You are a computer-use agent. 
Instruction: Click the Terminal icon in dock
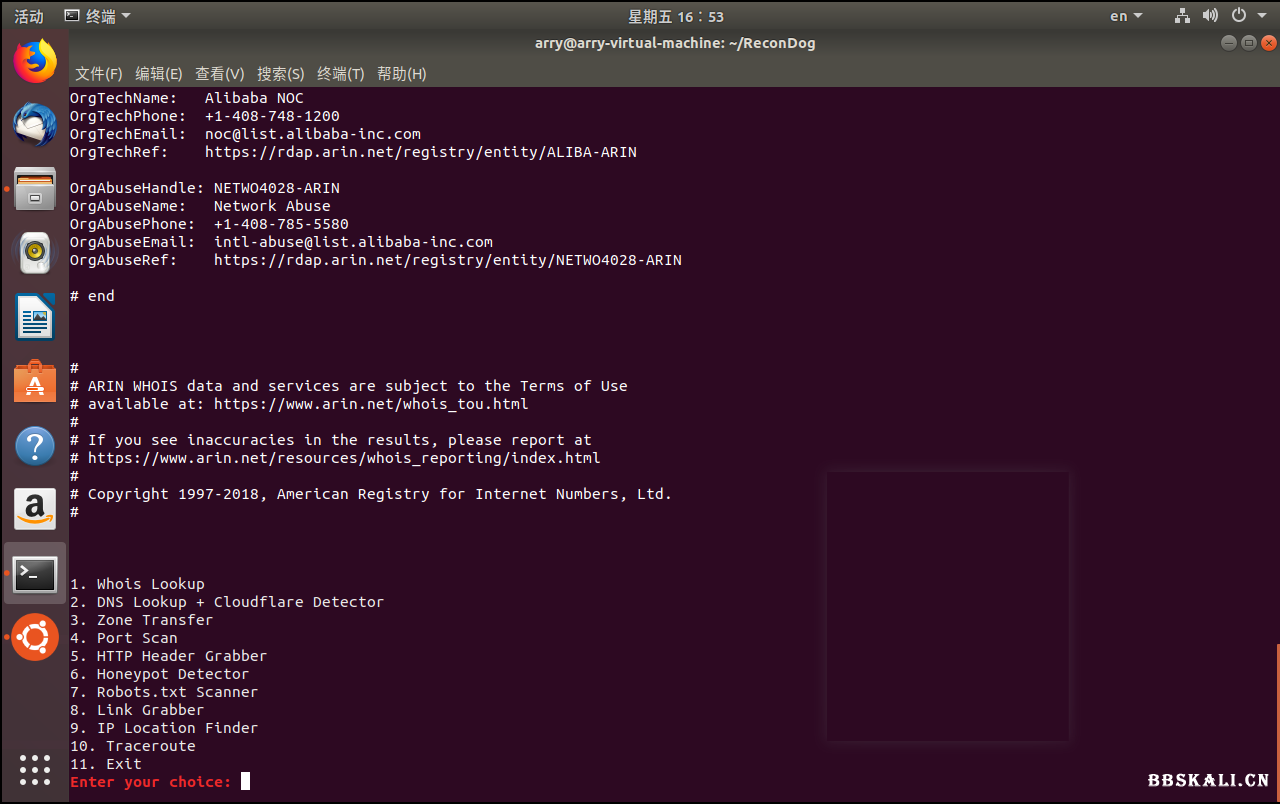tap(35, 573)
